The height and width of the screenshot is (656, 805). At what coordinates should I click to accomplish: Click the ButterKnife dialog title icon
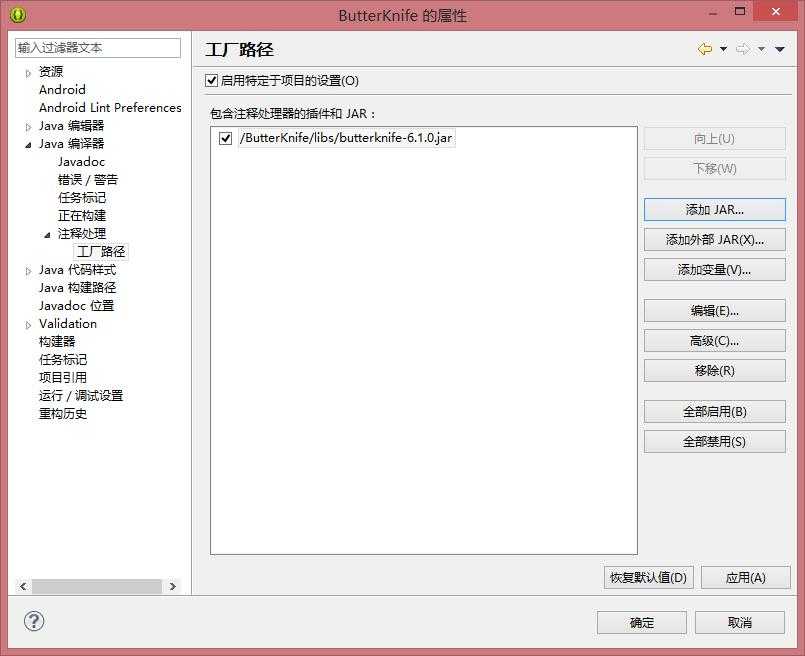(18, 15)
